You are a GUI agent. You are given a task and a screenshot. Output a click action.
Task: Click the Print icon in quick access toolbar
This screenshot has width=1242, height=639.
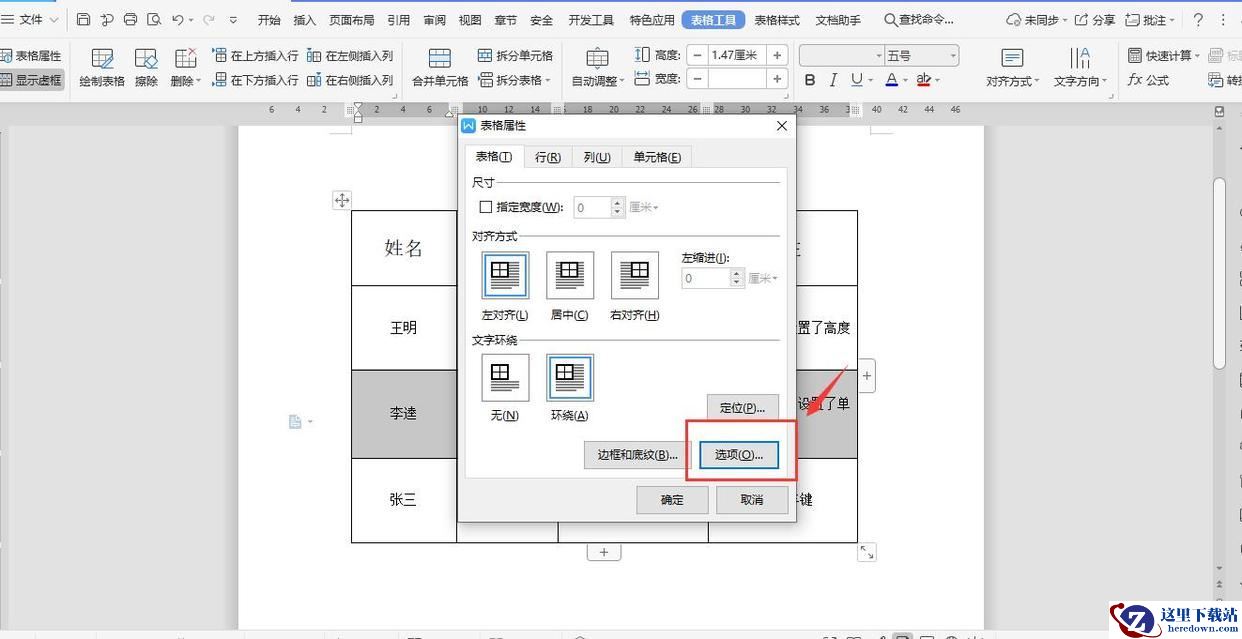coord(131,20)
